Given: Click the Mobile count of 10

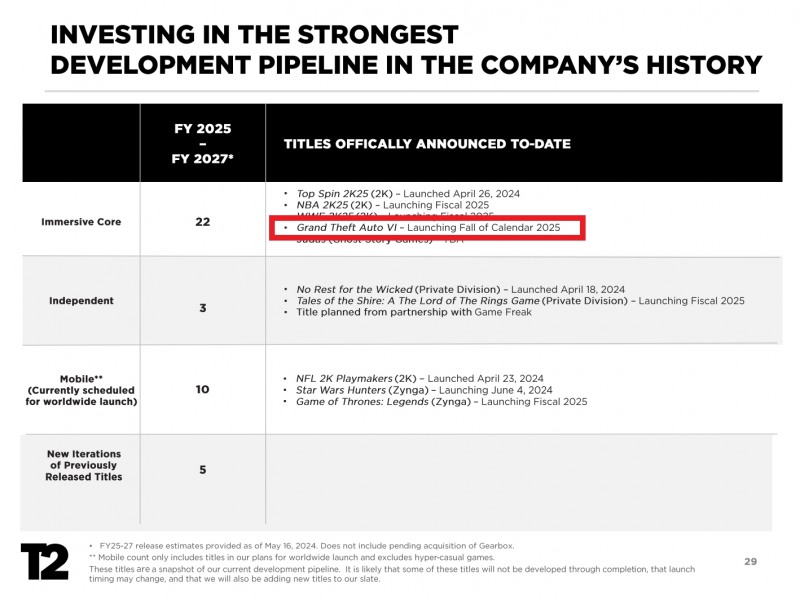Looking at the screenshot, I should (202, 389).
